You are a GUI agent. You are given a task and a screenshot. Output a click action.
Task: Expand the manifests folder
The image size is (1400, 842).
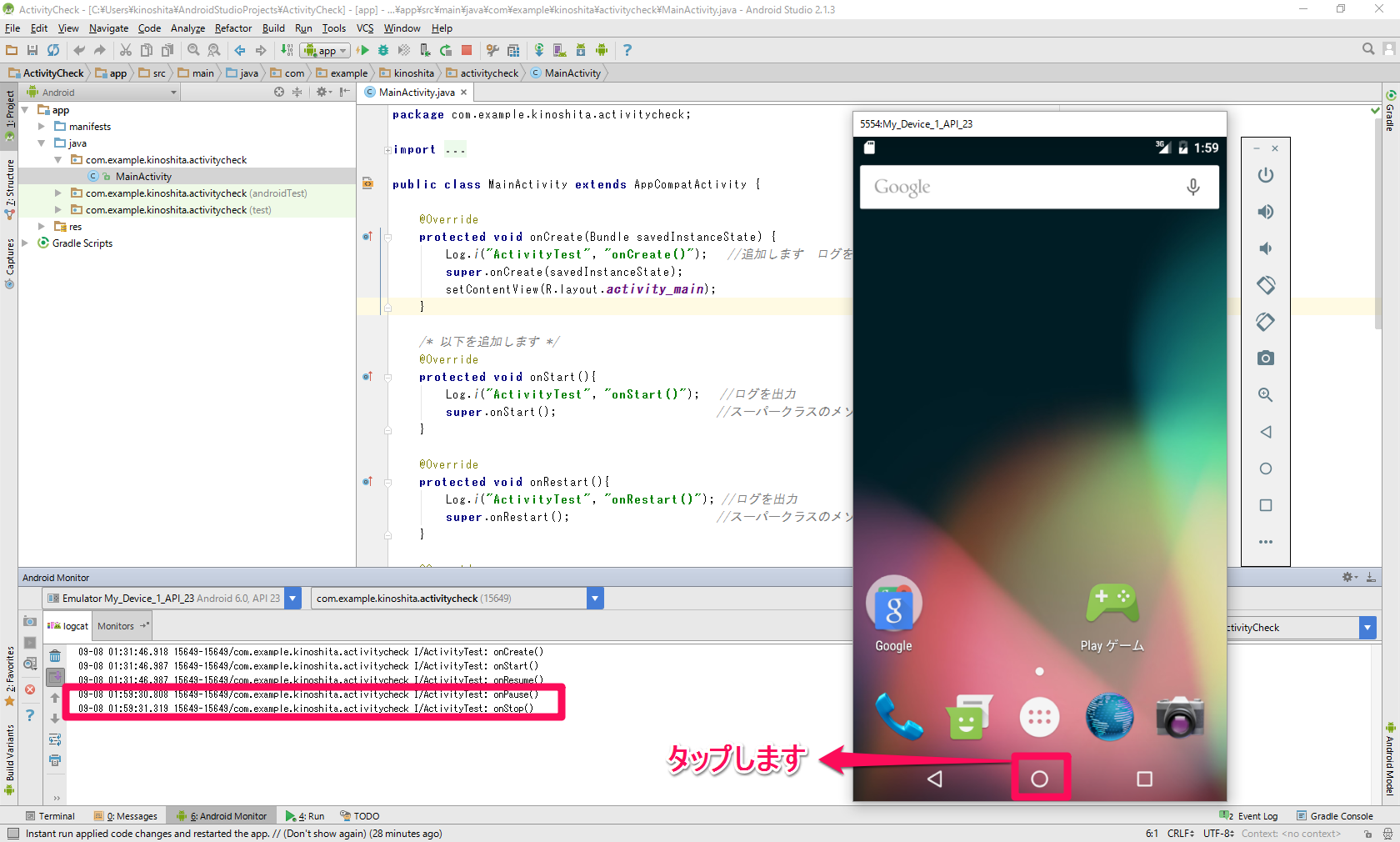(x=42, y=127)
